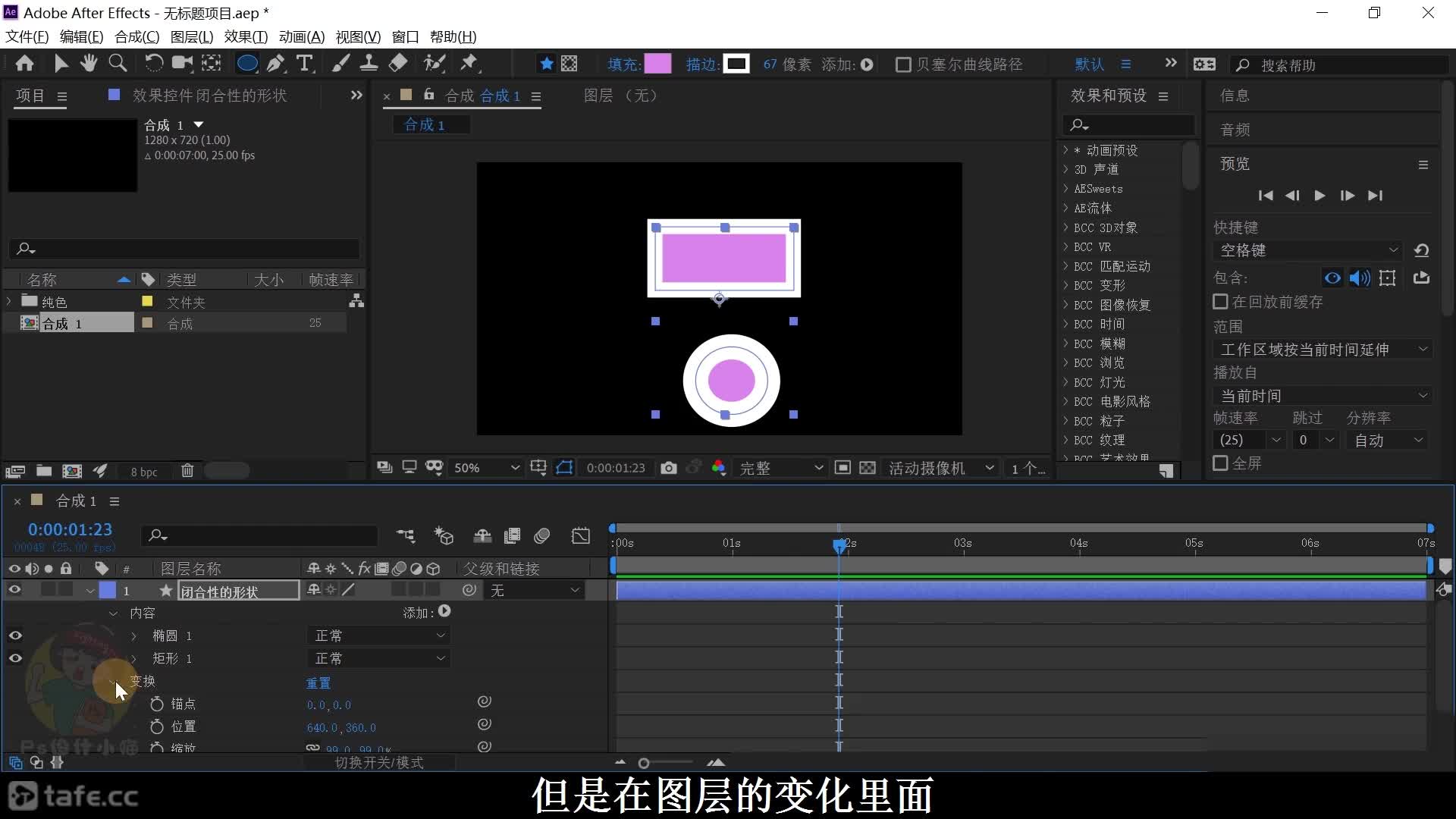
Task: Toggle include video eye in preview
Action: (1332, 278)
